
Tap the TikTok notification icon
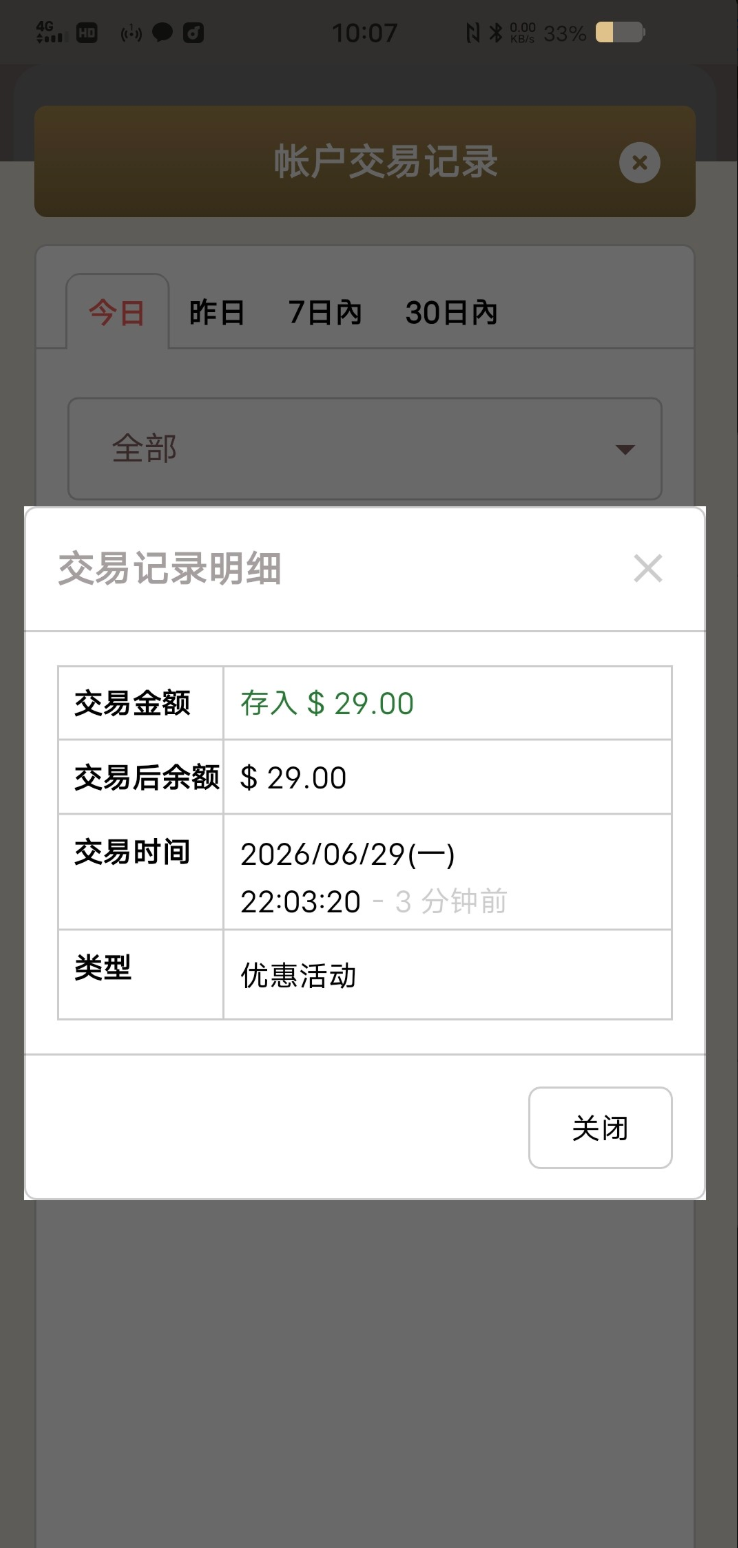pos(194,33)
